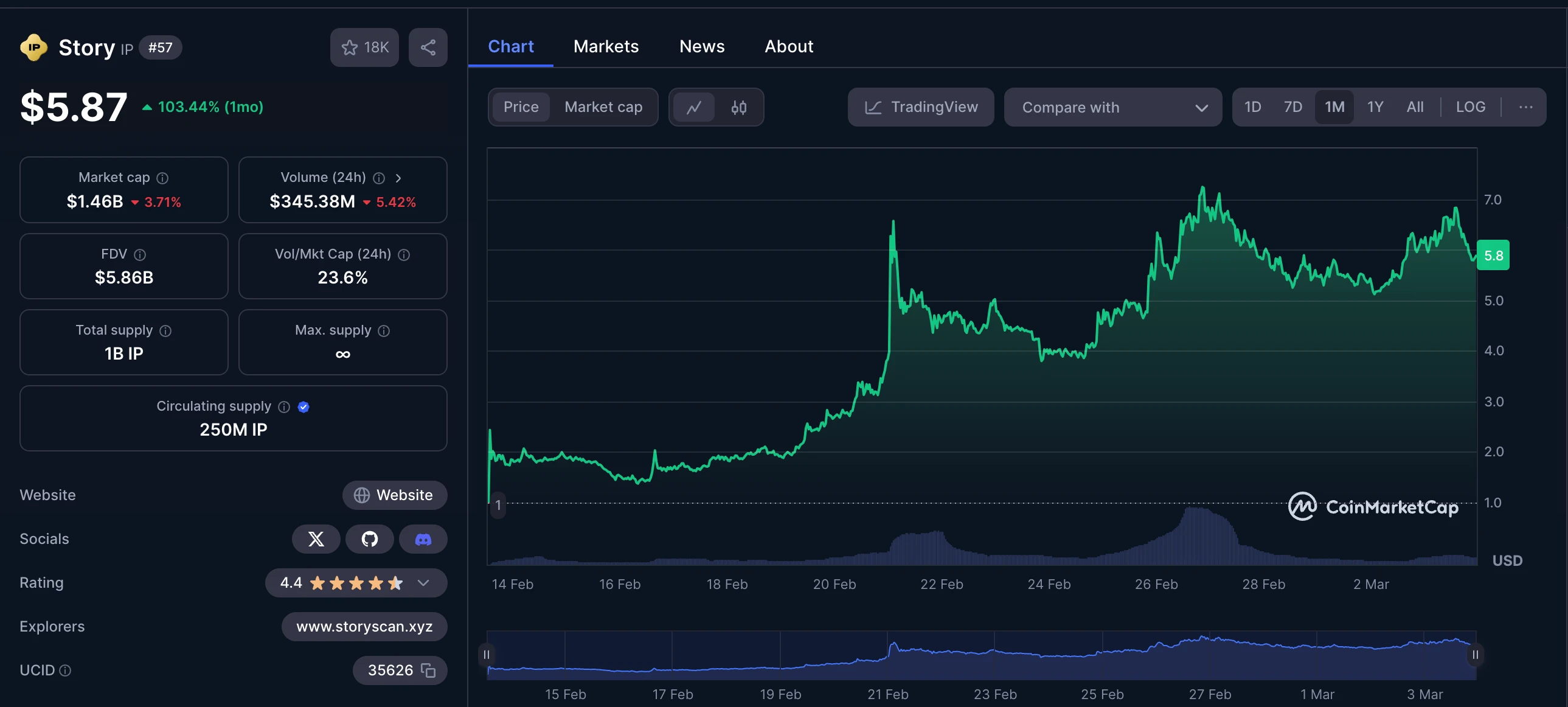The image size is (1568, 707).
Task: Select the 7D time range
Action: click(x=1292, y=107)
